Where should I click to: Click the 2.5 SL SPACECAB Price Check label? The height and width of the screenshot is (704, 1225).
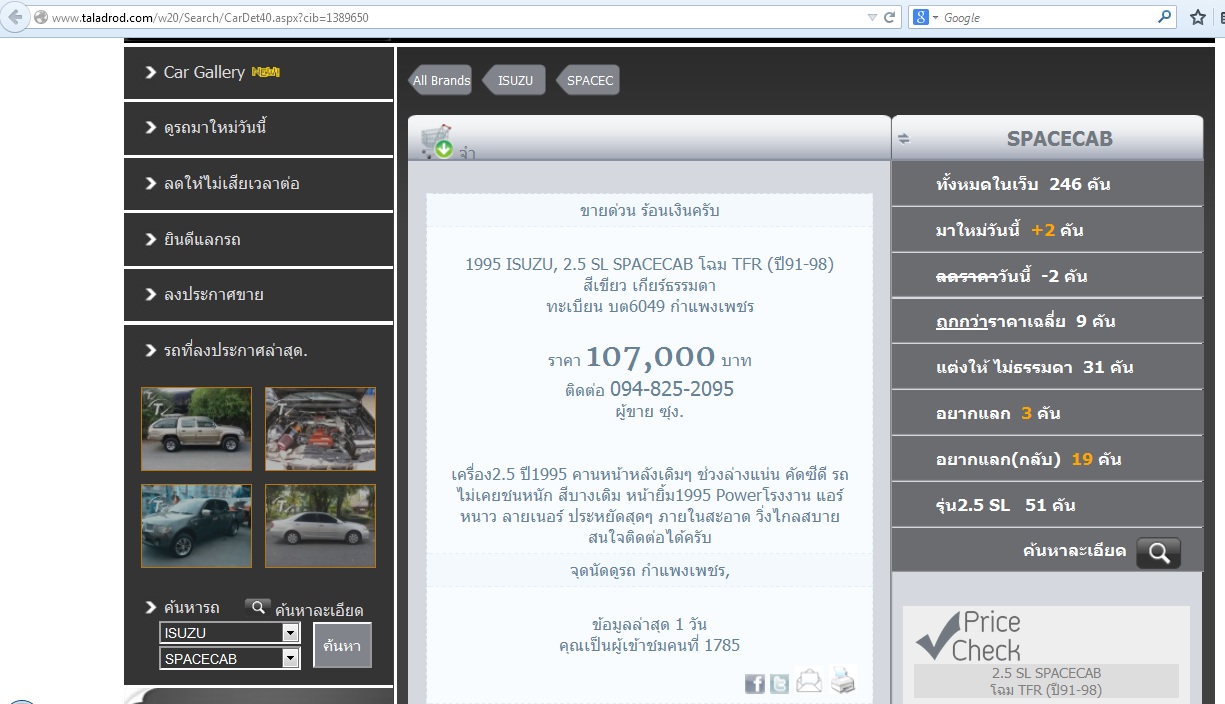point(1046,681)
